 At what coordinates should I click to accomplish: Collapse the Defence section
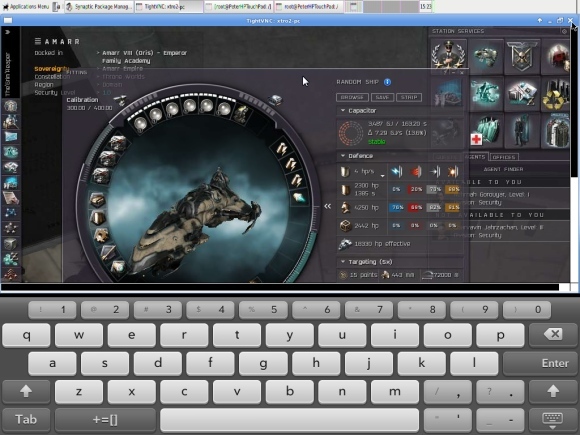(343, 156)
